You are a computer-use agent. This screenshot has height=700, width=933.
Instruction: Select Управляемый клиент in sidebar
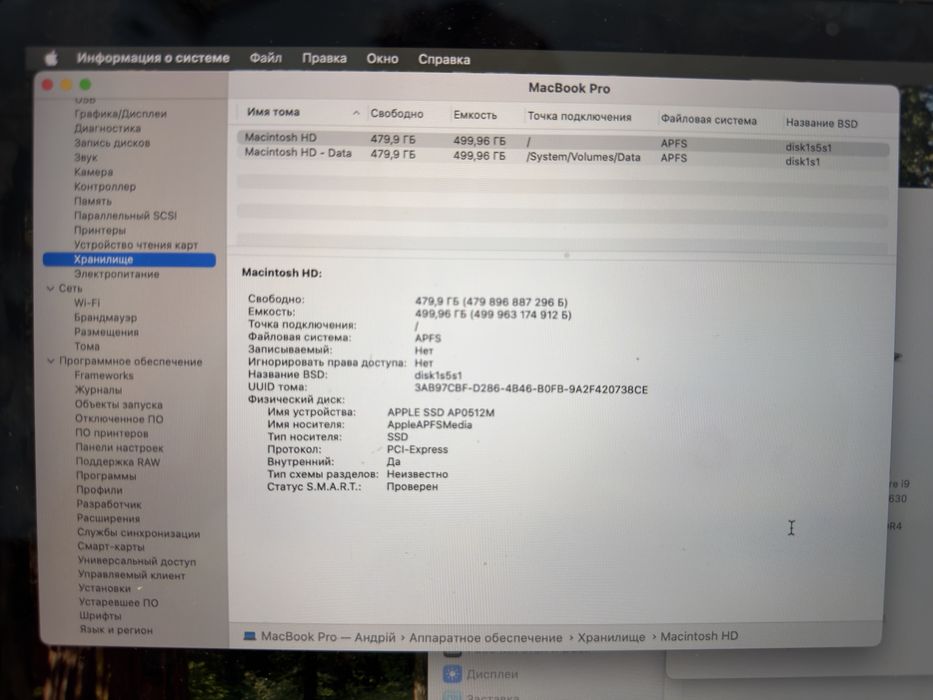tap(132, 575)
